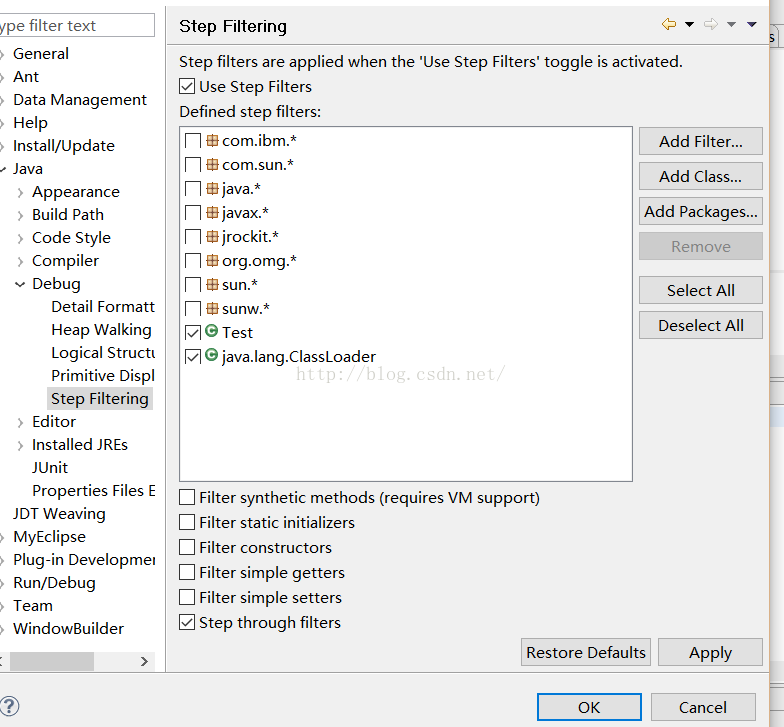The width and height of the screenshot is (784, 727).
Task: Click the Add Filter... button
Action: 700,142
